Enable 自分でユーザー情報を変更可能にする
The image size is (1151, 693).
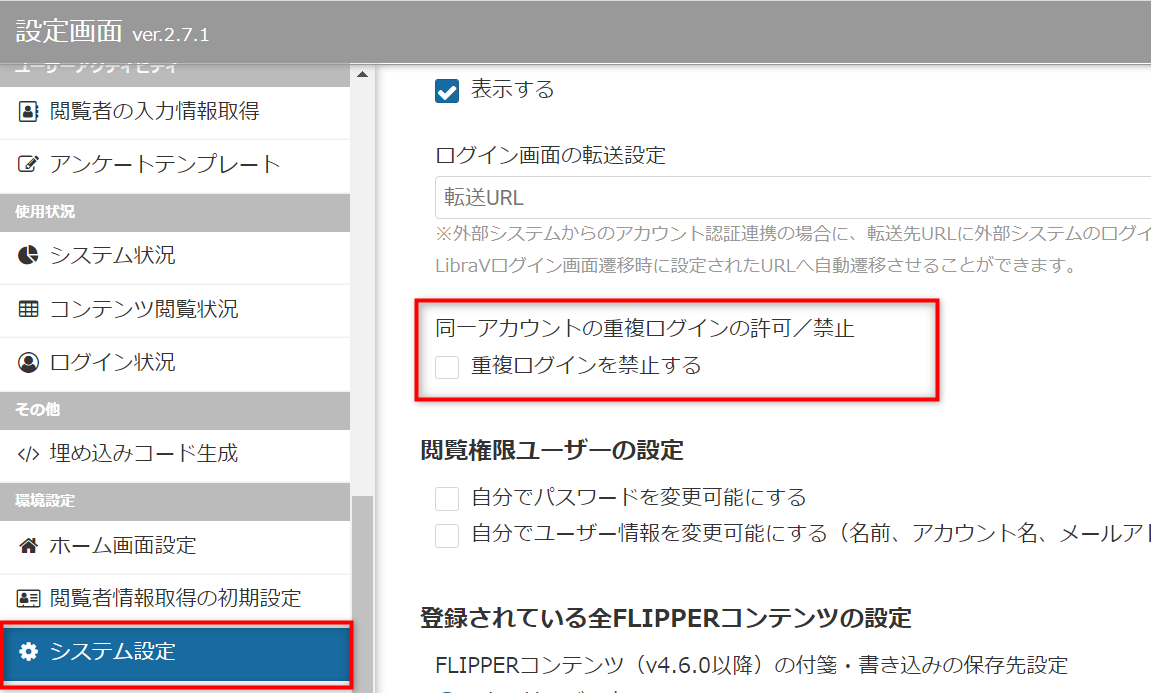446,535
